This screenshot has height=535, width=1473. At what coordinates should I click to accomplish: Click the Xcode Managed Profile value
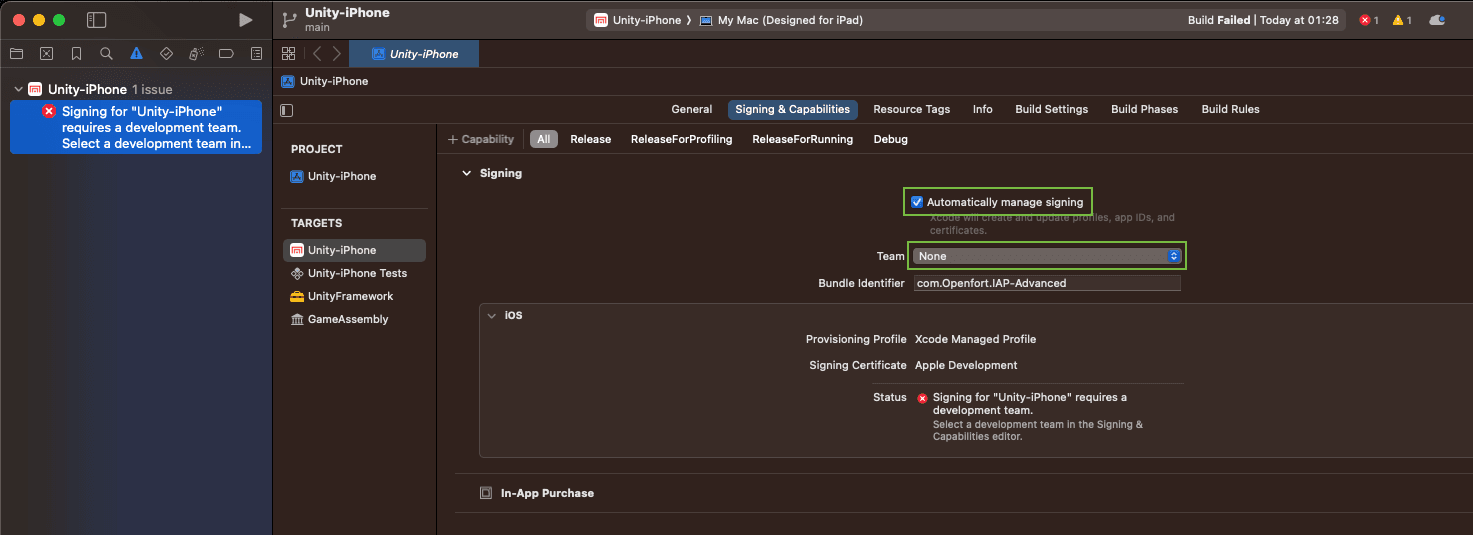tap(975, 339)
